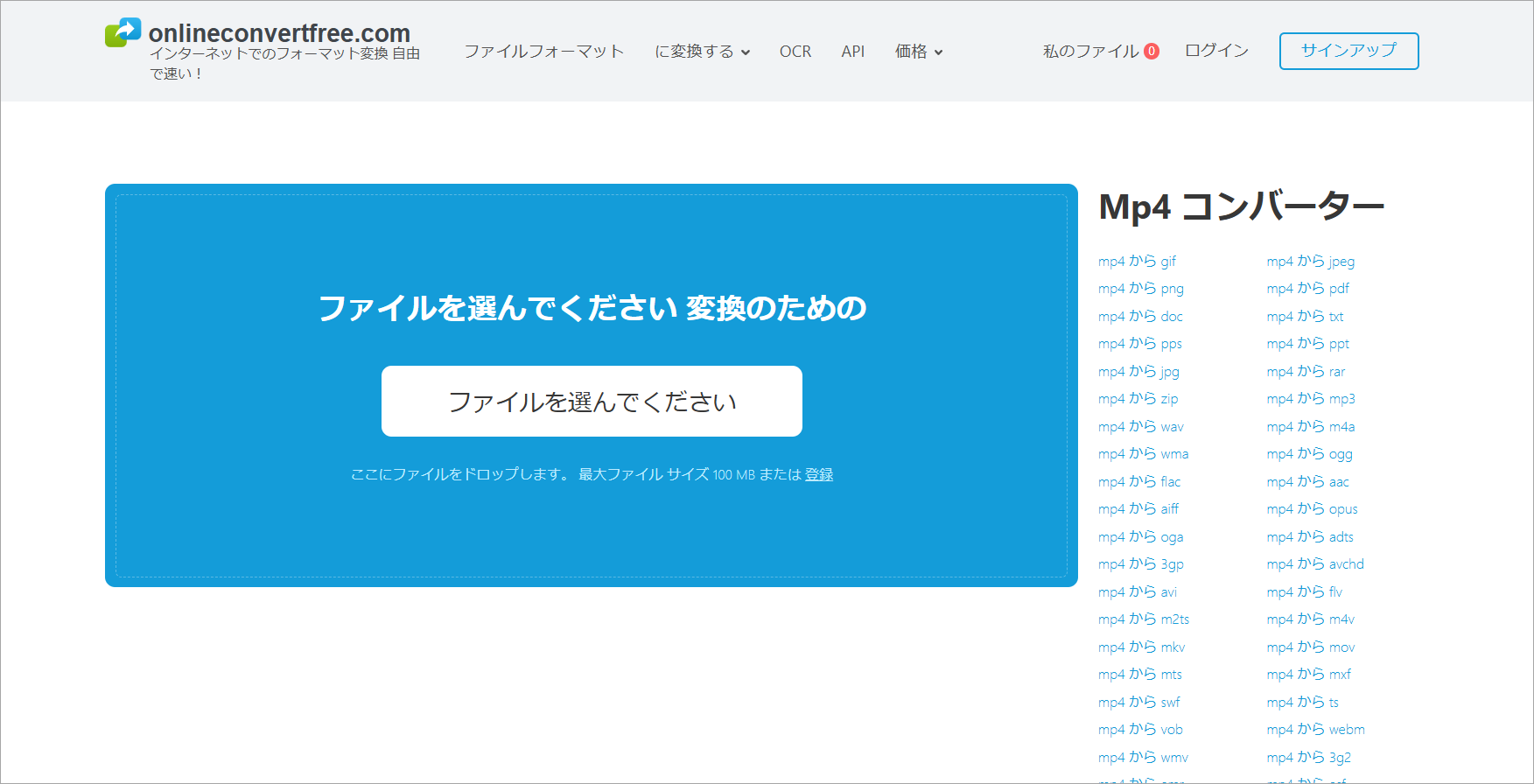Image resolution: width=1534 pixels, height=784 pixels.
Task: Choose the mp4 から avi conversion
Action: point(1138,591)
